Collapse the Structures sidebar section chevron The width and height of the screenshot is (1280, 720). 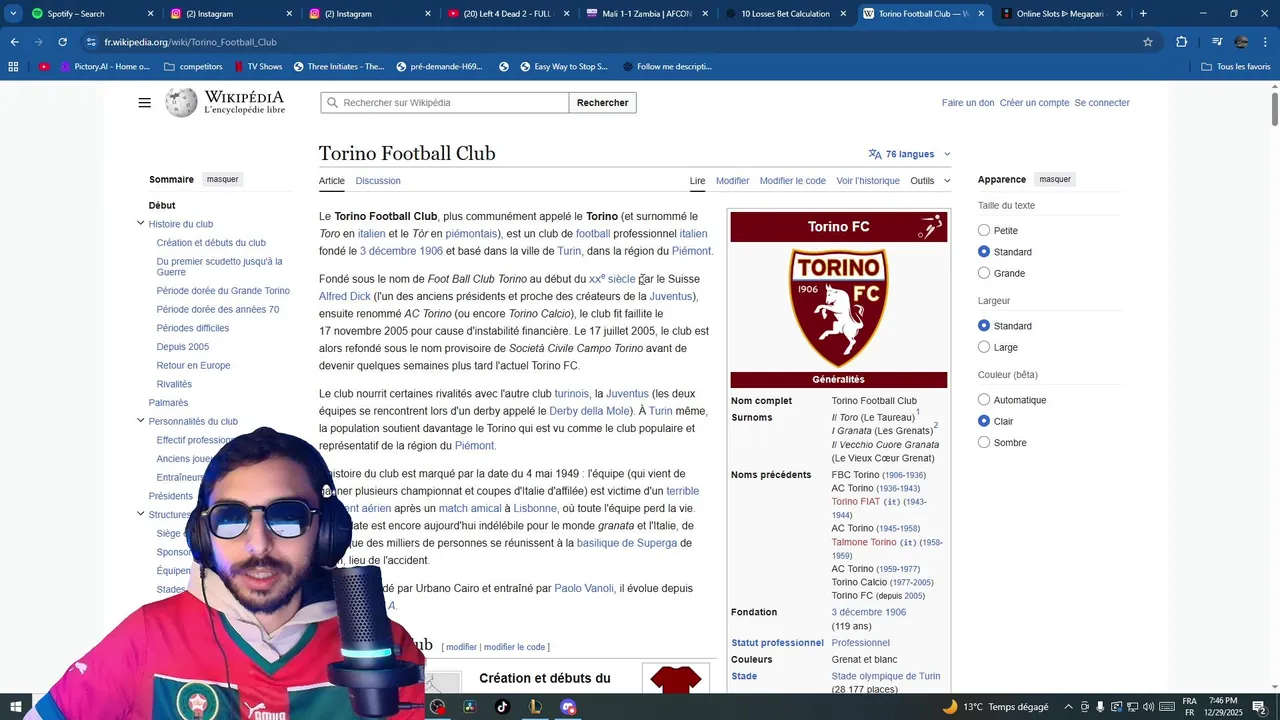point(141,514)
